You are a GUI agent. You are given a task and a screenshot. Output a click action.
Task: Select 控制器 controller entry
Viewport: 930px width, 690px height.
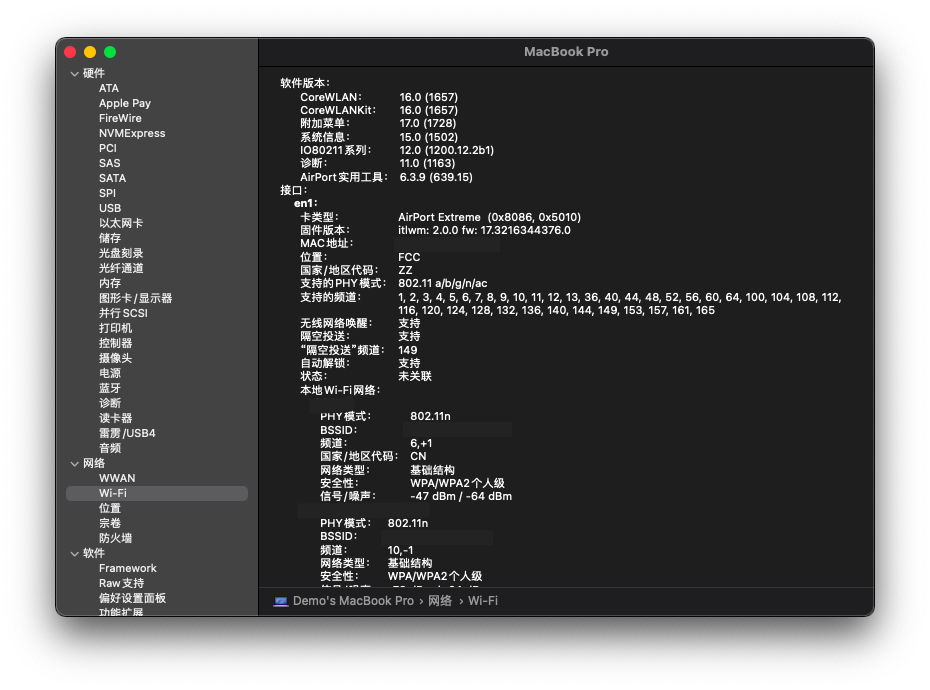point(115,343)
